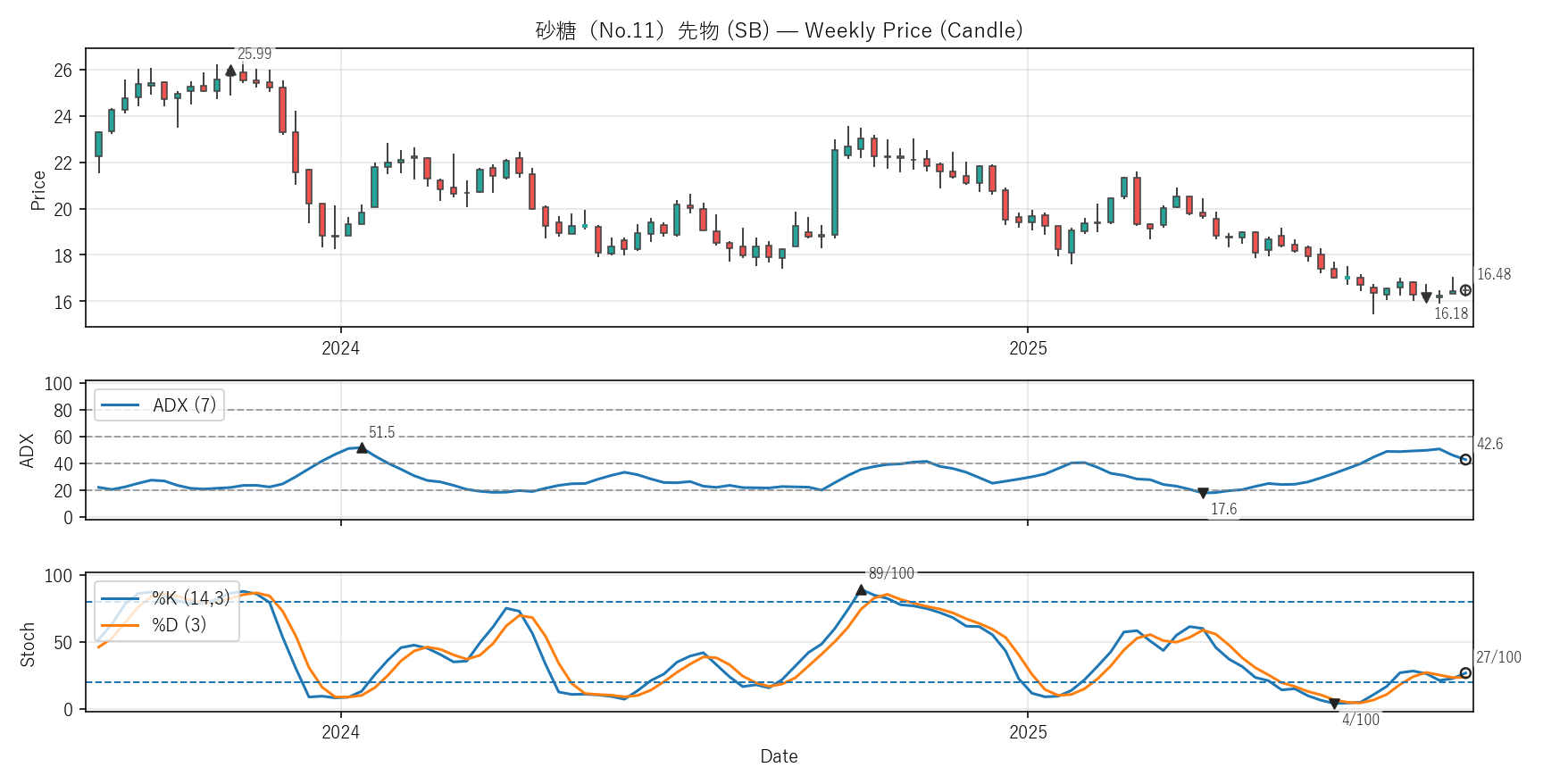Click the 26 tick on the price axis
1543x784 pixels.
coord(63,71)
